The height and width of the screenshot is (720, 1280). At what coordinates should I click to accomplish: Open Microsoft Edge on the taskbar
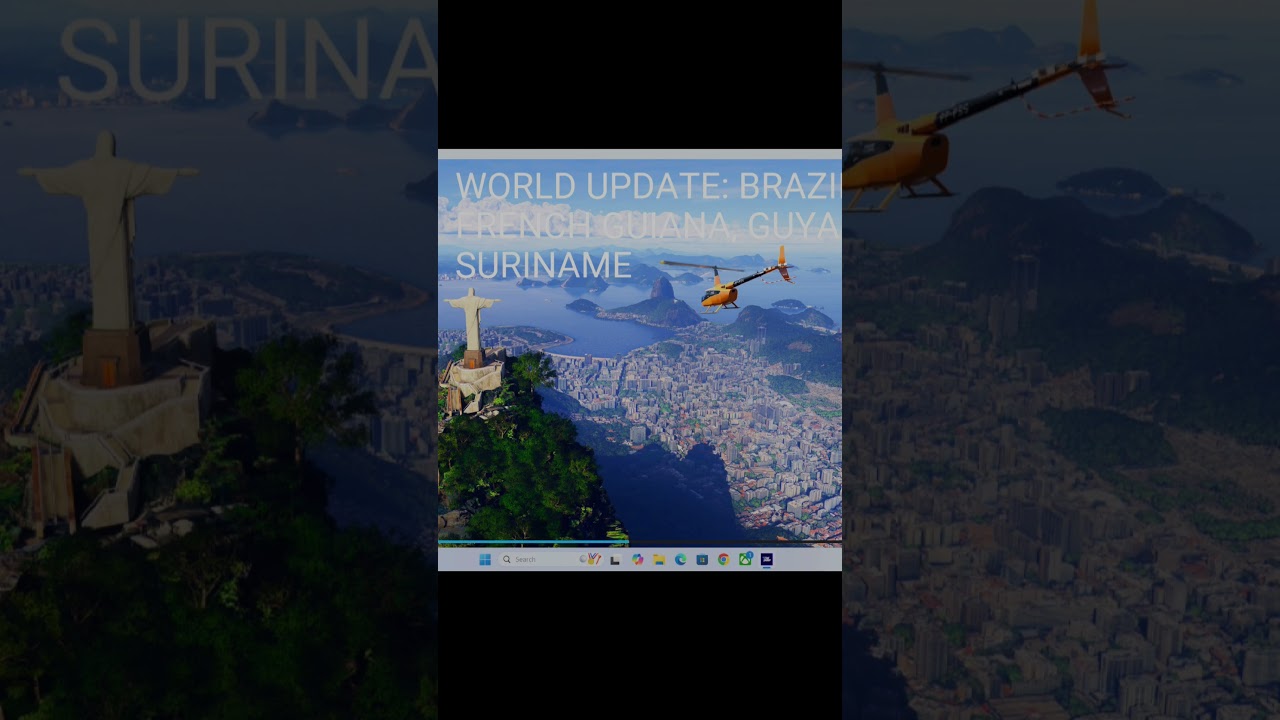pyautogui.click(x=681, y=560)
